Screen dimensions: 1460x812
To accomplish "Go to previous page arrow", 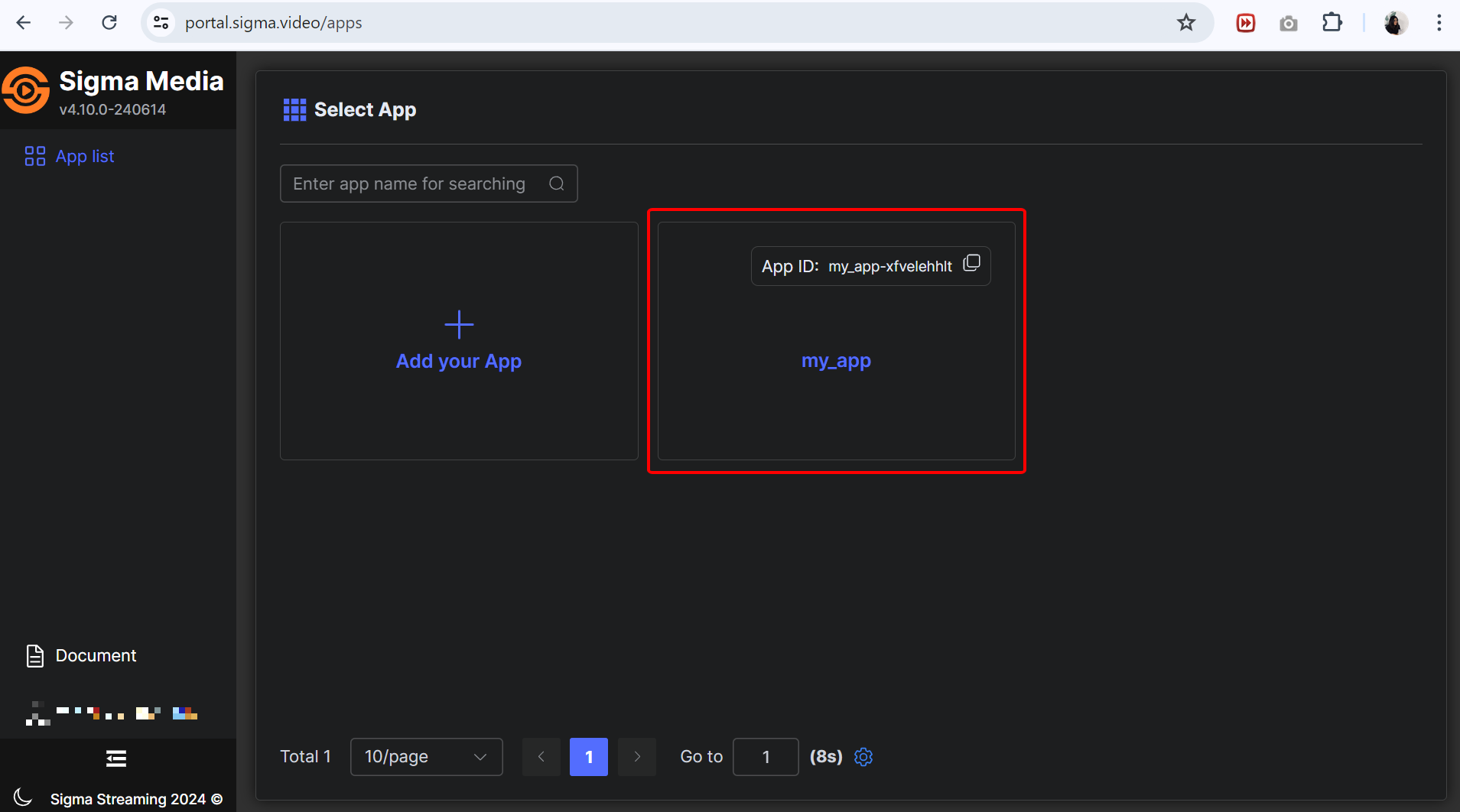I will 541,757.
